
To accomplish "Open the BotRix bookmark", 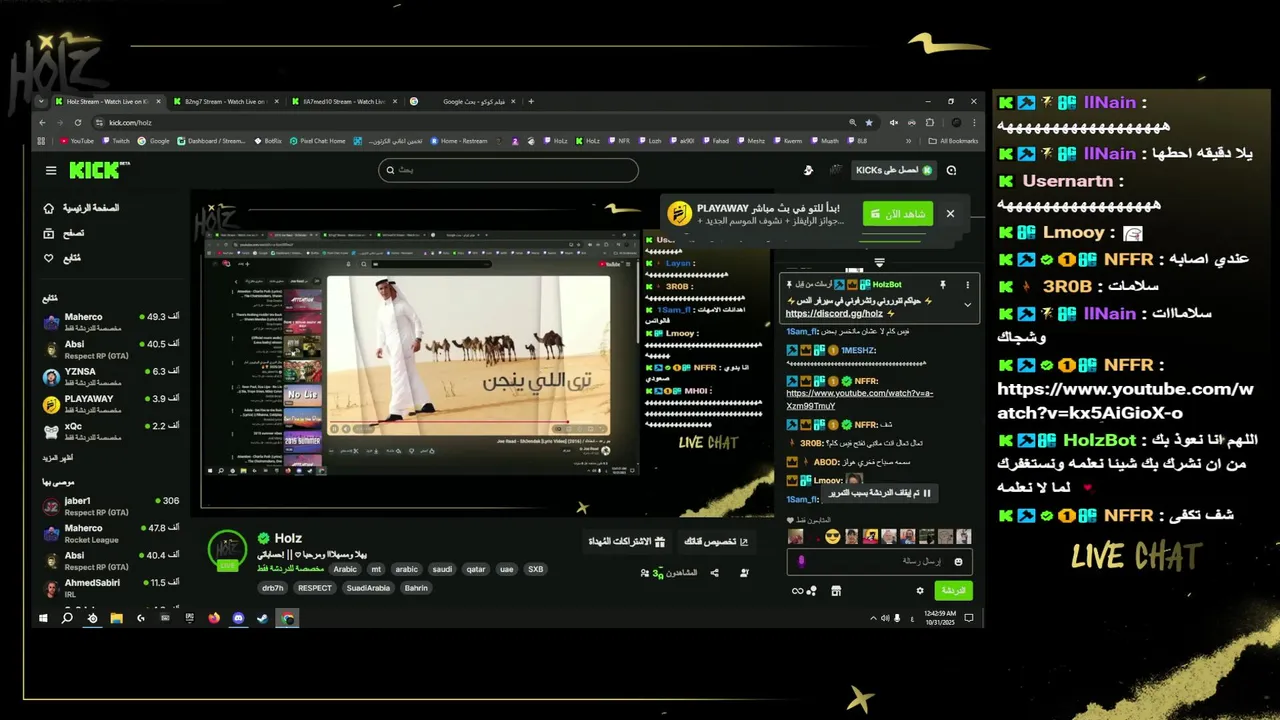I will pos(267,141).
